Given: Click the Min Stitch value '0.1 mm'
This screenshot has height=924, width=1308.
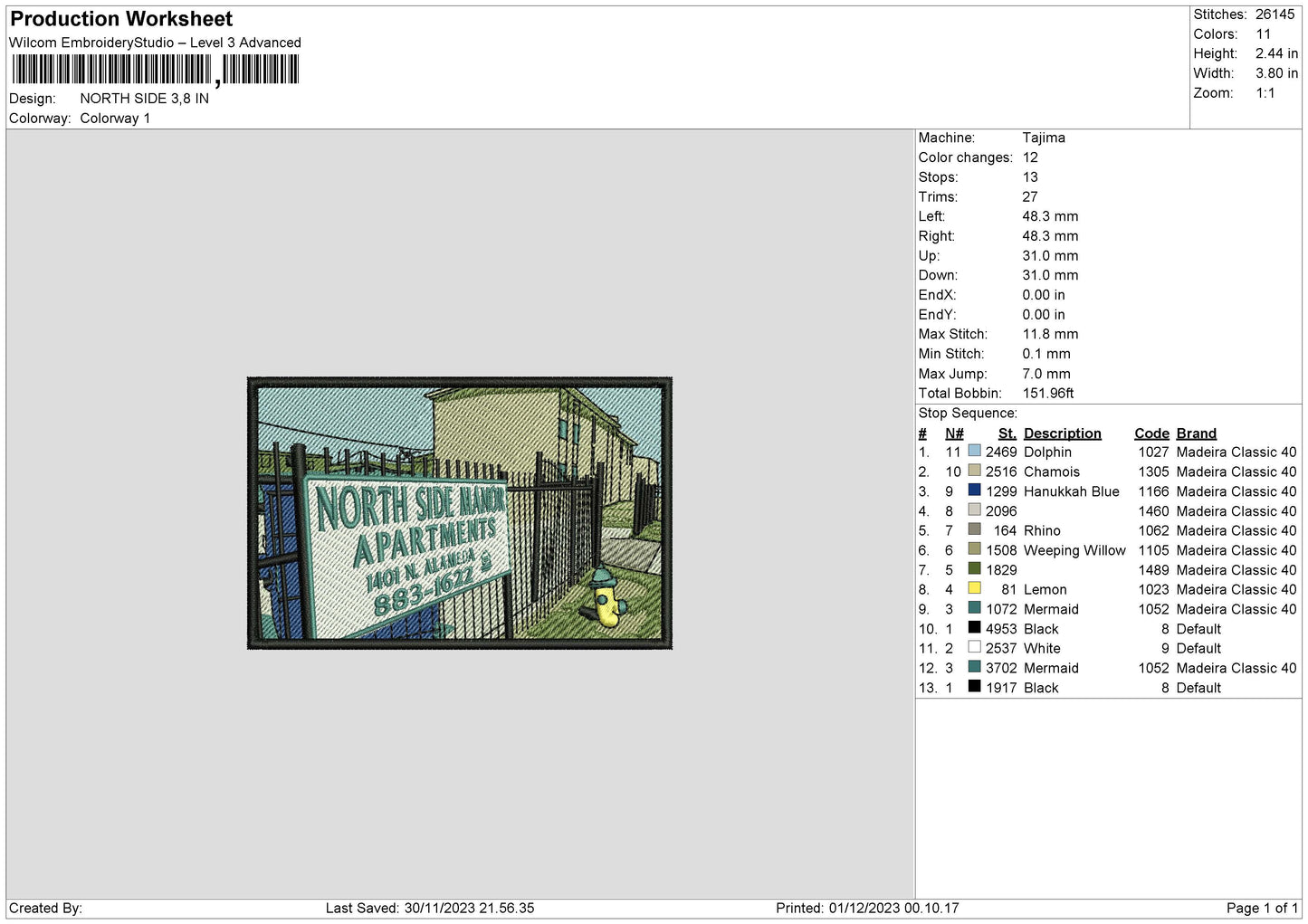Looking at the screenshot, I should pos(1046,354).
